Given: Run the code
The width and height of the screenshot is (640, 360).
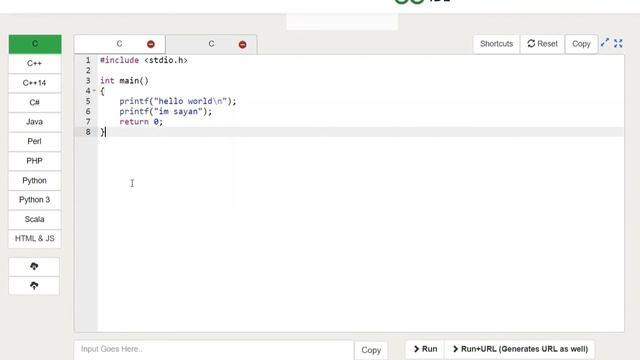Looking at the screenshot, I should tap(425, 349).
